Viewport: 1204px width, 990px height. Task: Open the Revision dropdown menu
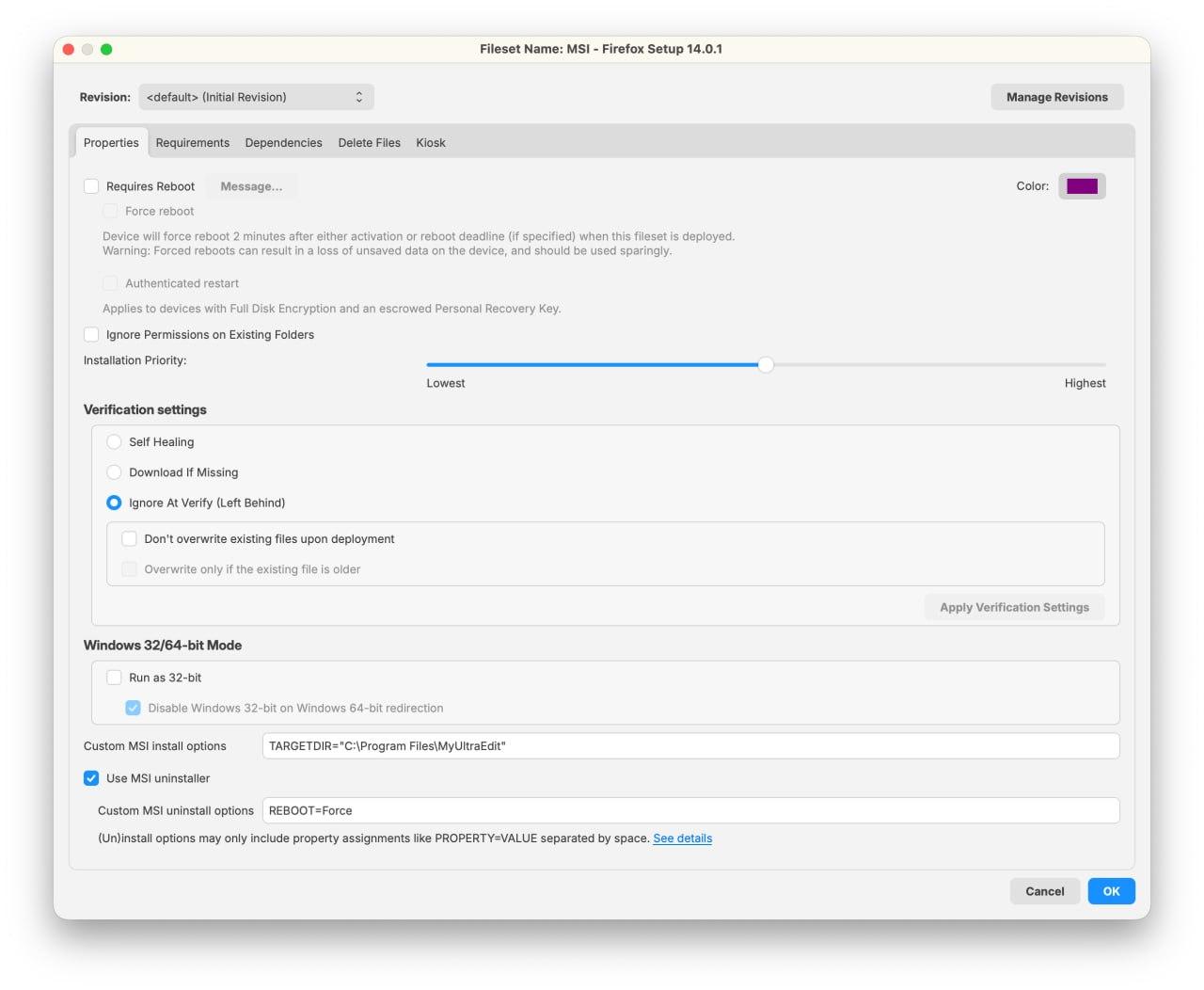pos(256,97)
